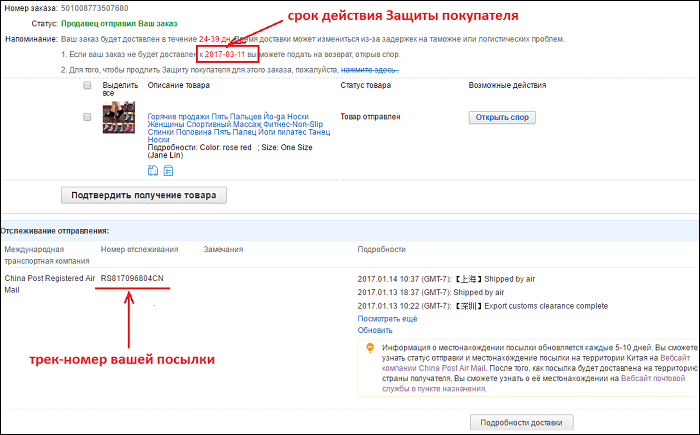700x435 pixels.
Task: Click the 'Товар отправлен' item status
Action: tap(371, 117)
